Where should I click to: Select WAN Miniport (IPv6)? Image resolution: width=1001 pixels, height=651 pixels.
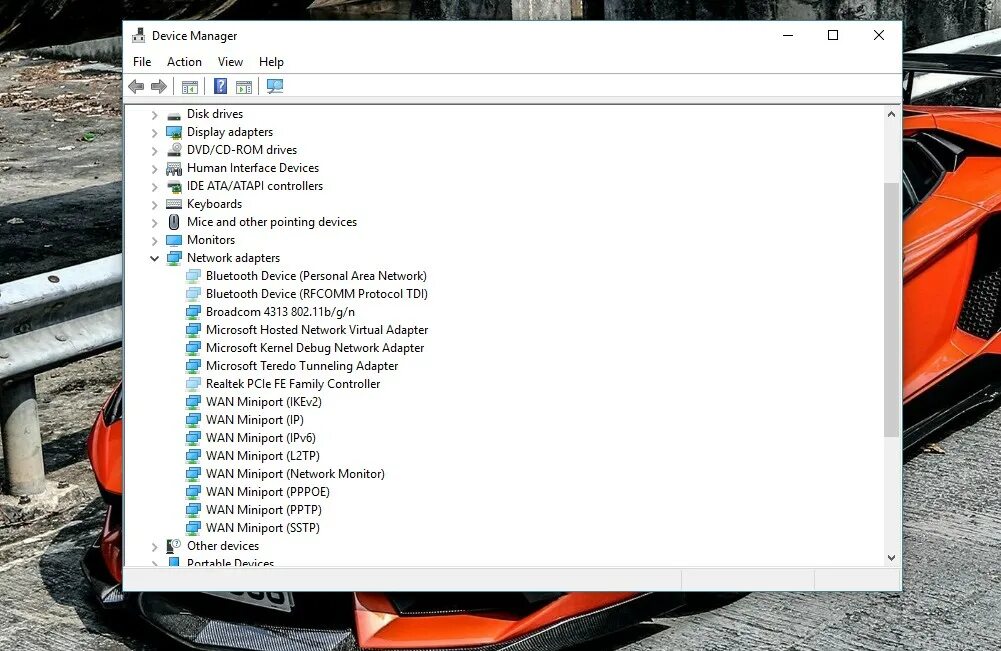pyautogui.click(x=260, y=438)
